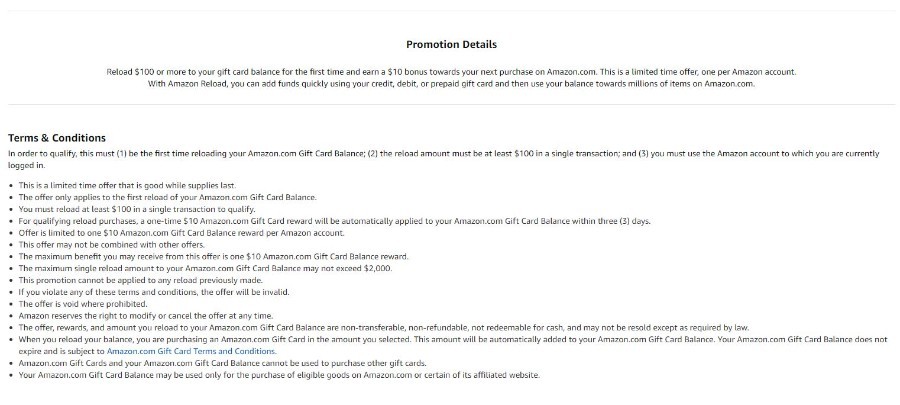
Task: Open Amazon.com Gift Card Terms and Conditions link
Action: point(191,351)
